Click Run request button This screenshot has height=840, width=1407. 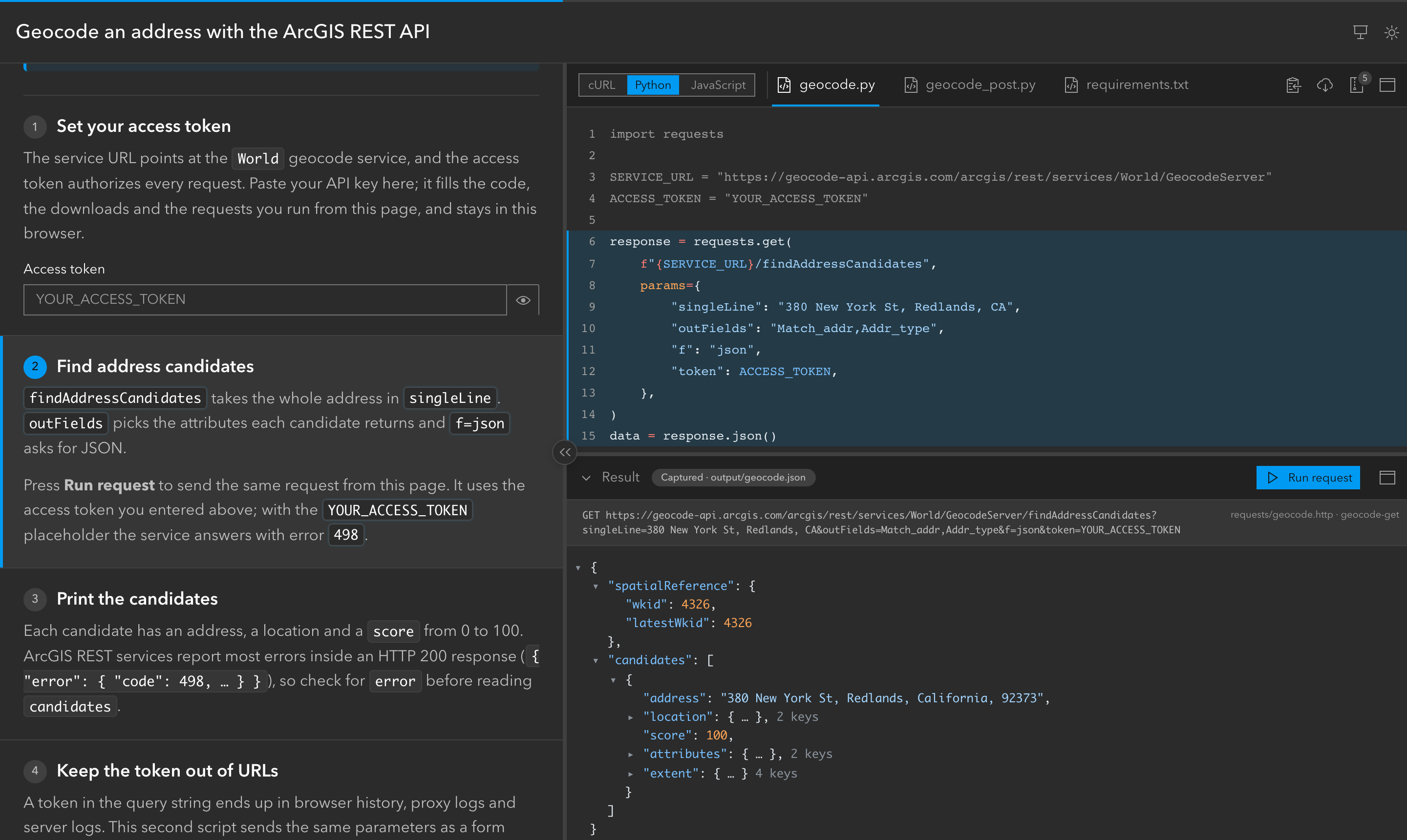1308,478
